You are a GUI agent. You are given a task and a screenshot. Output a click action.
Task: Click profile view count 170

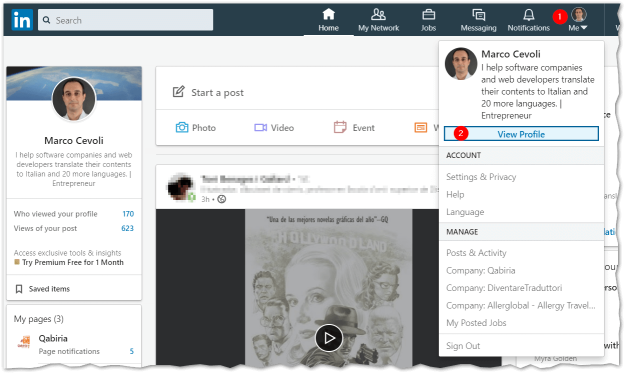point(128,214)
